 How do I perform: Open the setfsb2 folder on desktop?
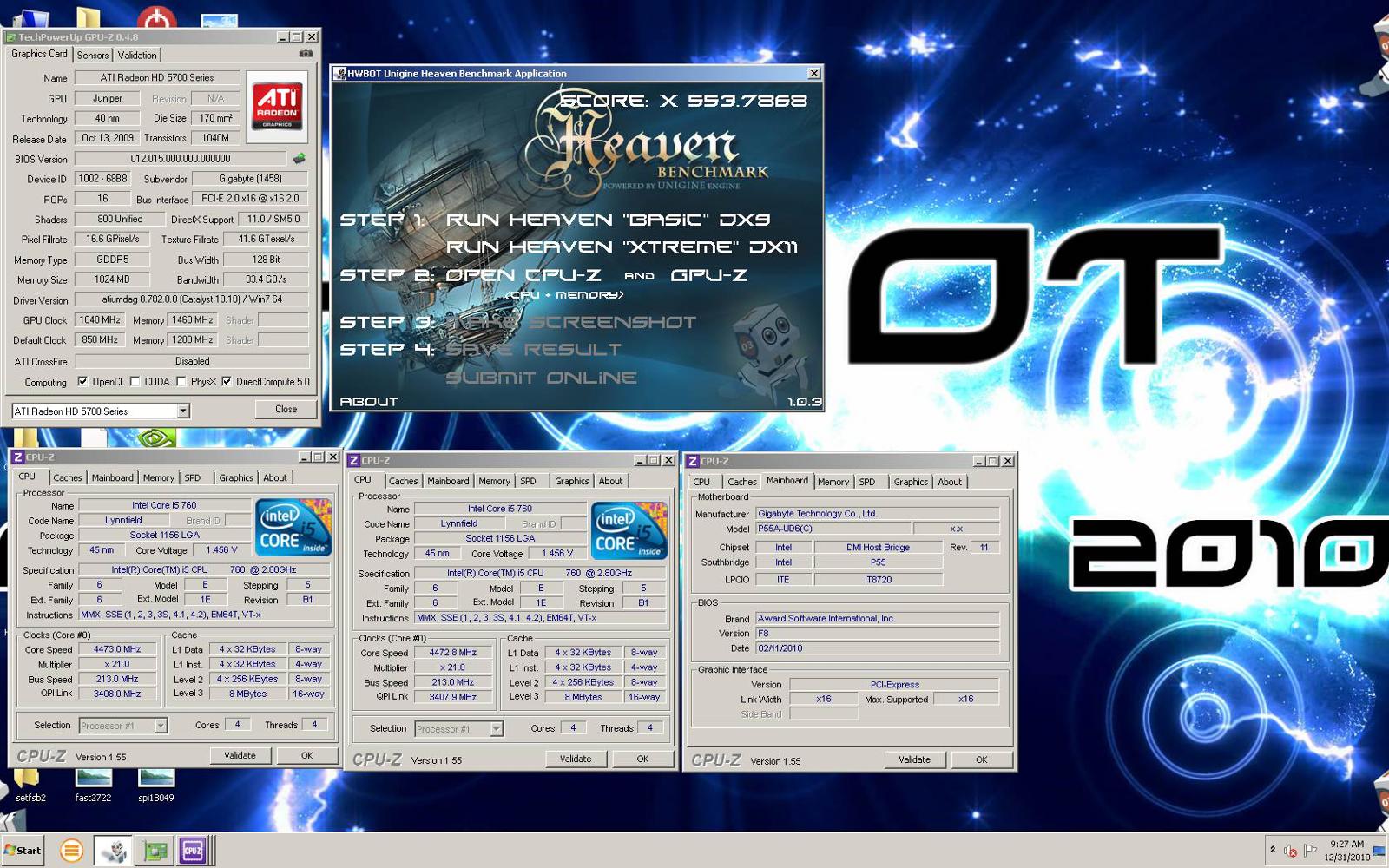pos(30,784)
